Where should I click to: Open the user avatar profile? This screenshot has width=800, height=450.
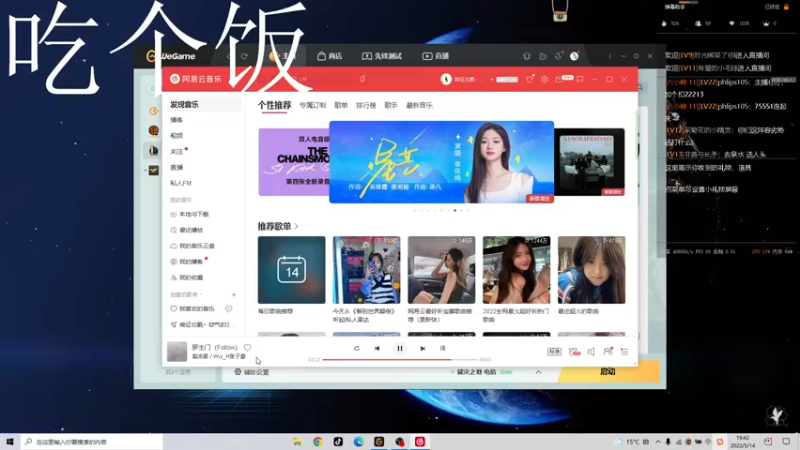pos(446,79)
